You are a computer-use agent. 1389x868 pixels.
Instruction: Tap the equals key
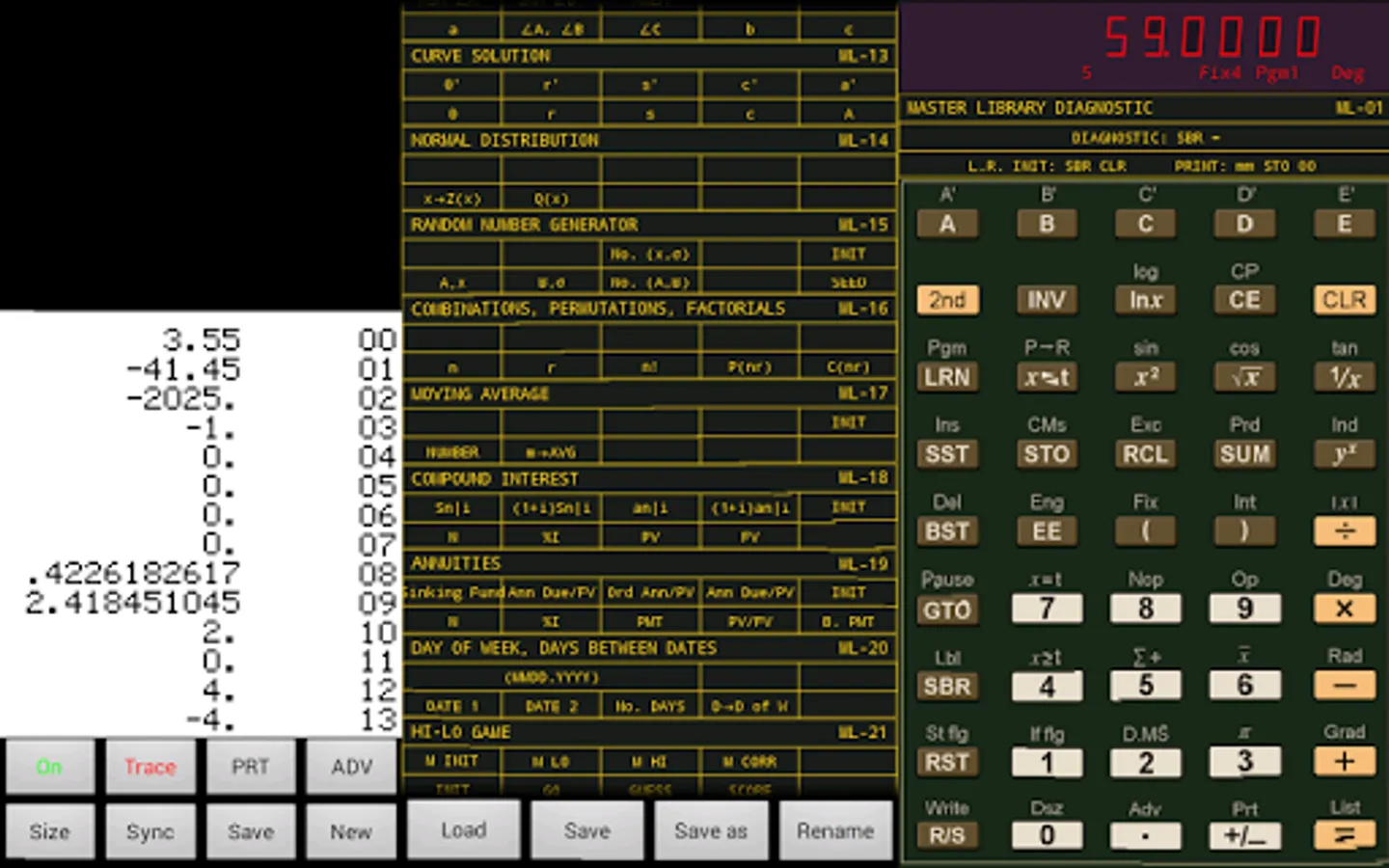1345,836
